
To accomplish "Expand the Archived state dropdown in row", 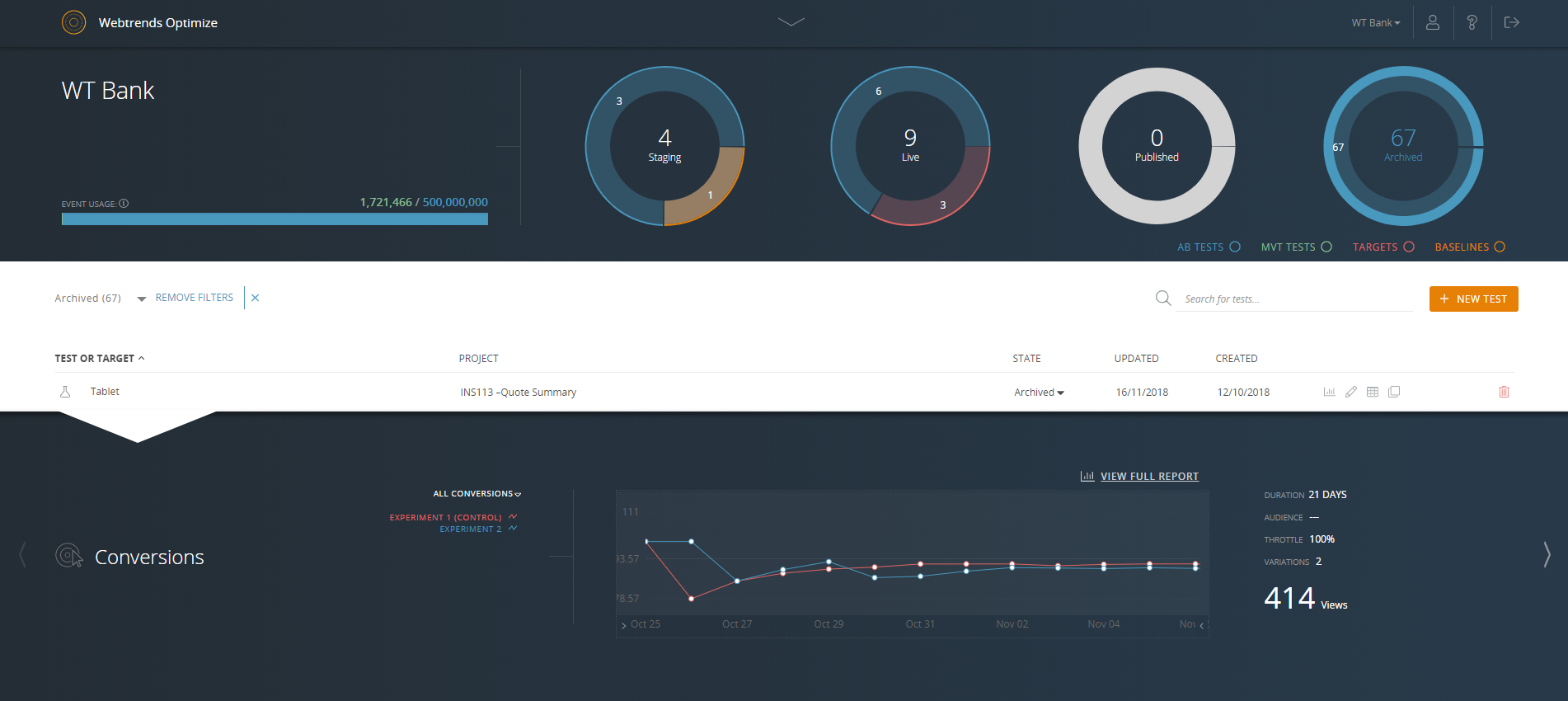I will 1039,393.
